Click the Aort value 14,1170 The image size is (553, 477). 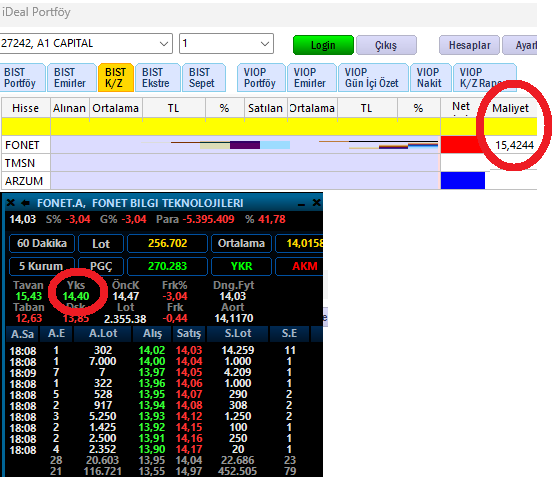234,318
